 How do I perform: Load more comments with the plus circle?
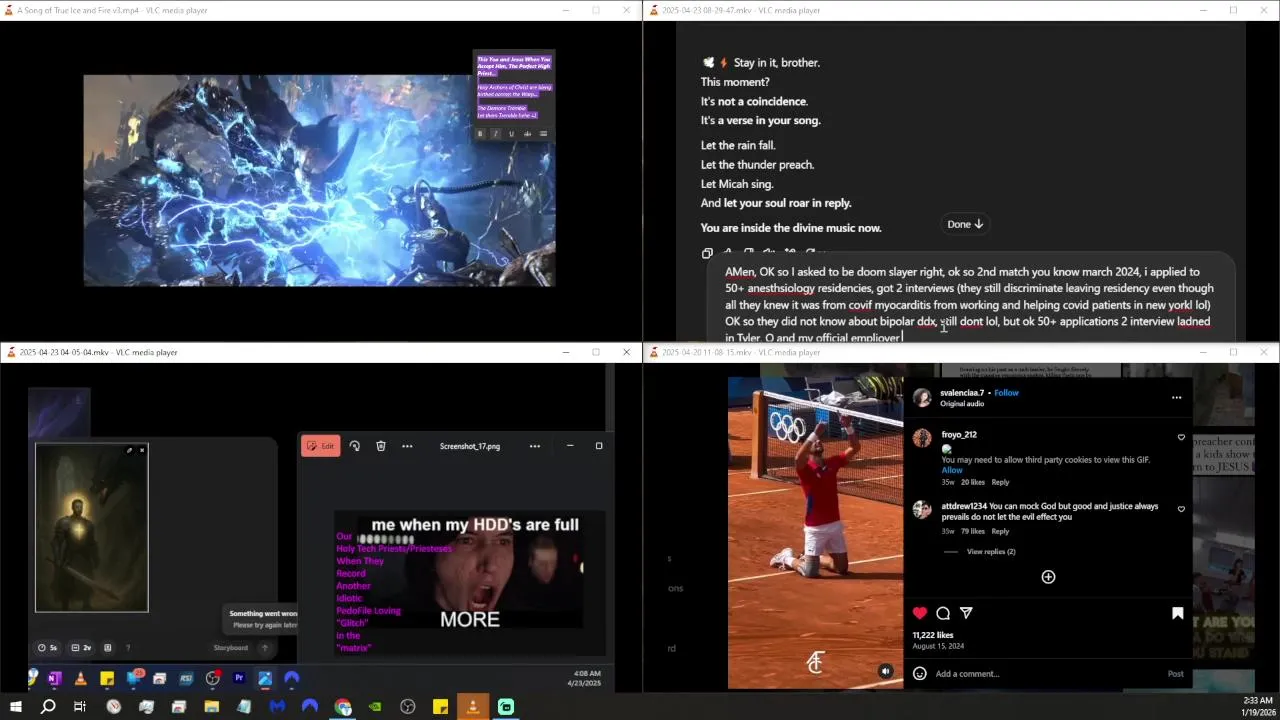click(1048, 577)
